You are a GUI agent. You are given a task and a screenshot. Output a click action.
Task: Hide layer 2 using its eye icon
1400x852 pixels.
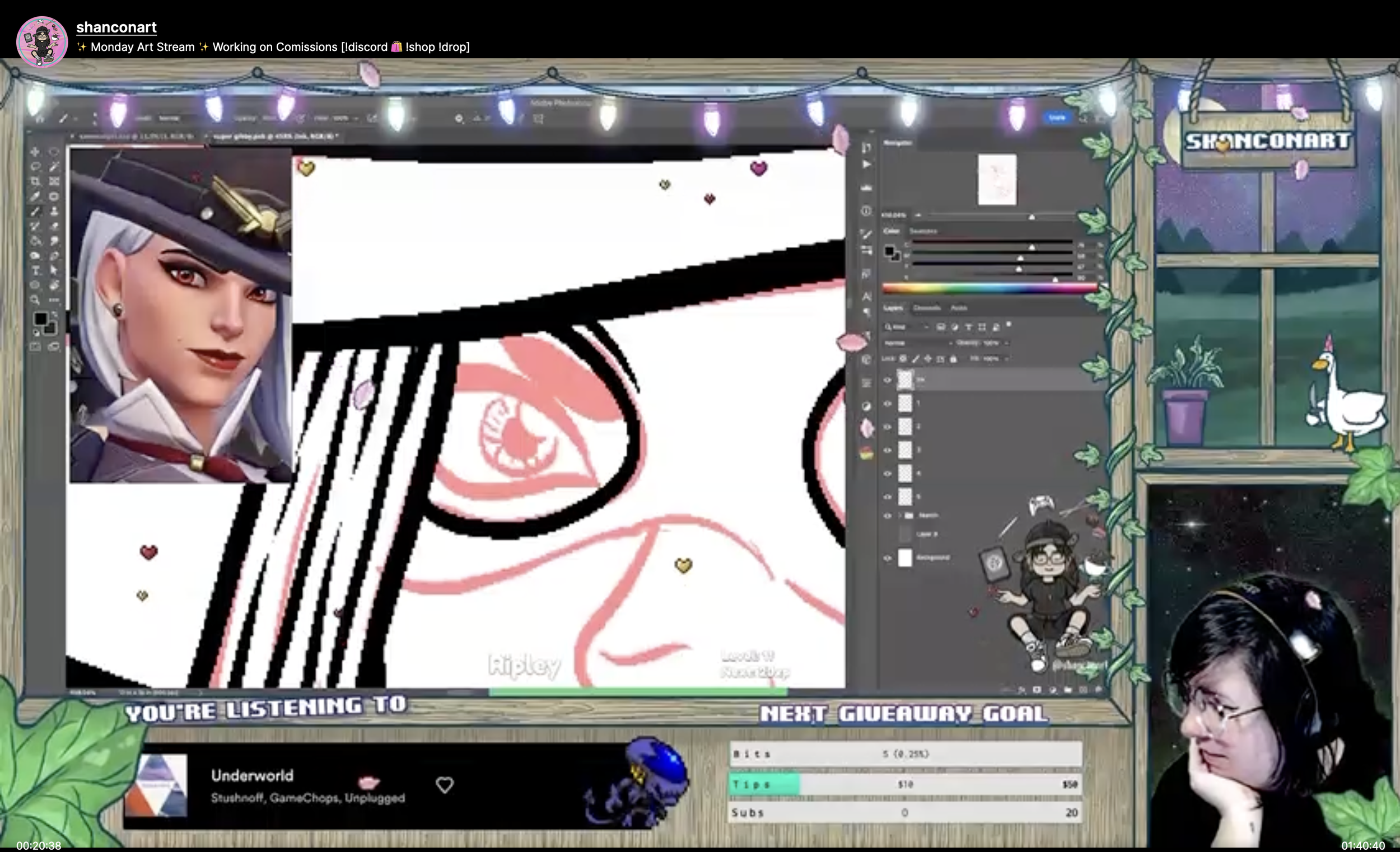[x=888, y=427]
